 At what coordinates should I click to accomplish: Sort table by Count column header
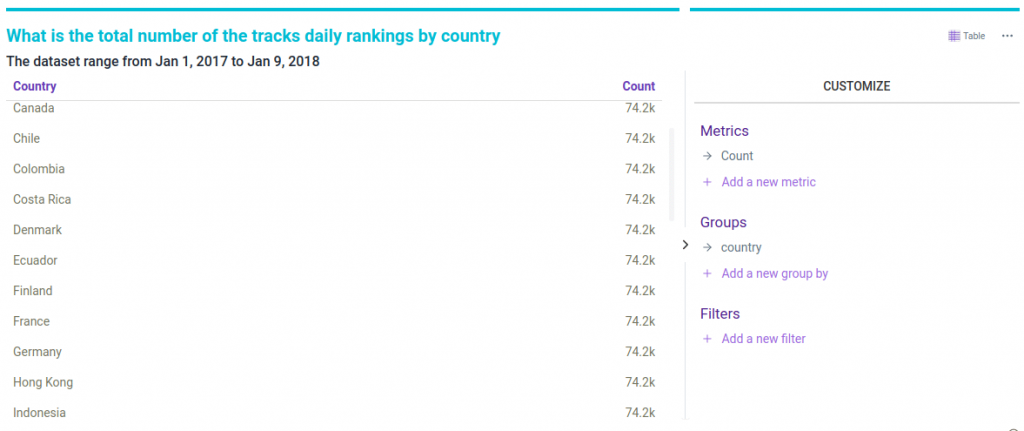point(638,86)
